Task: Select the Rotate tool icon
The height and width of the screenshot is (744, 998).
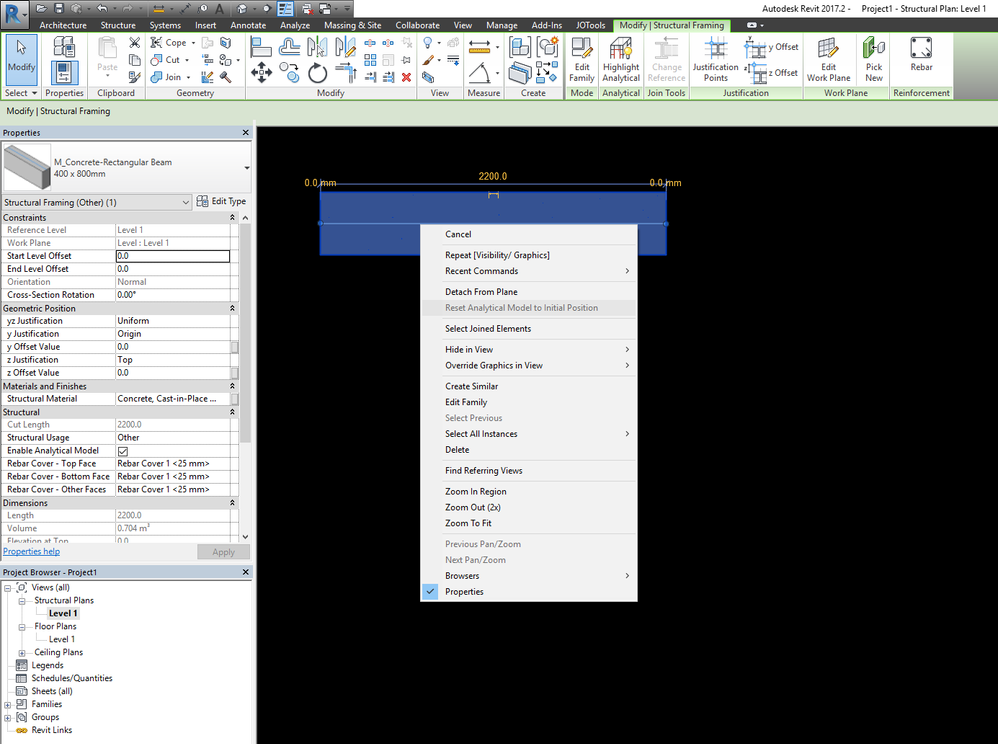Action: pos(317,73)
